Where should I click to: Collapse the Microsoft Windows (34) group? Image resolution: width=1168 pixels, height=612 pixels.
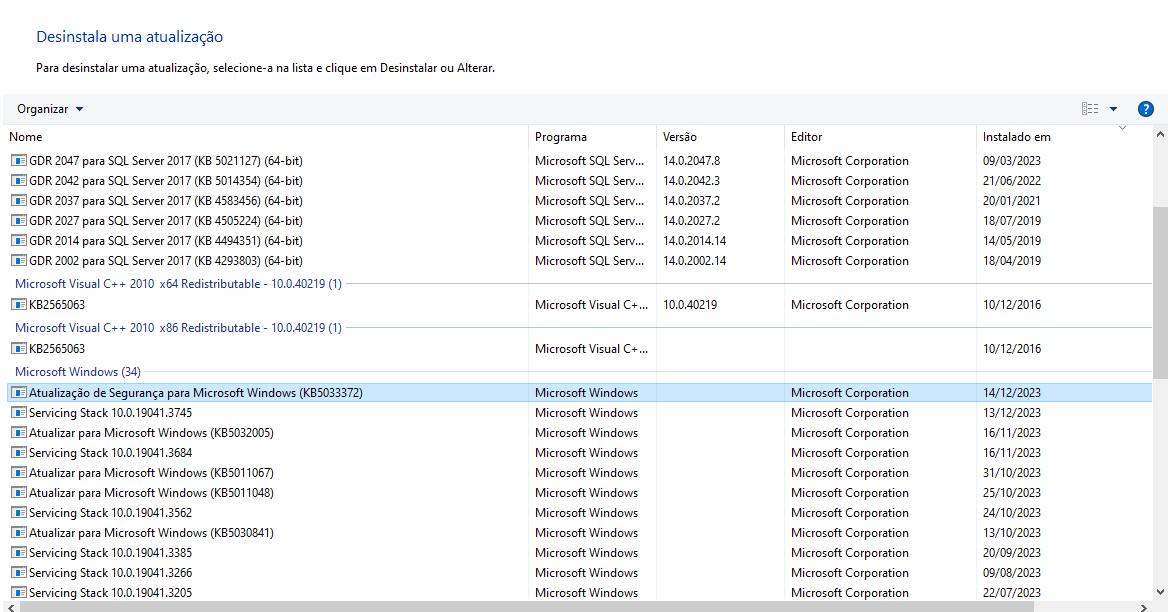tap(77, 372)
